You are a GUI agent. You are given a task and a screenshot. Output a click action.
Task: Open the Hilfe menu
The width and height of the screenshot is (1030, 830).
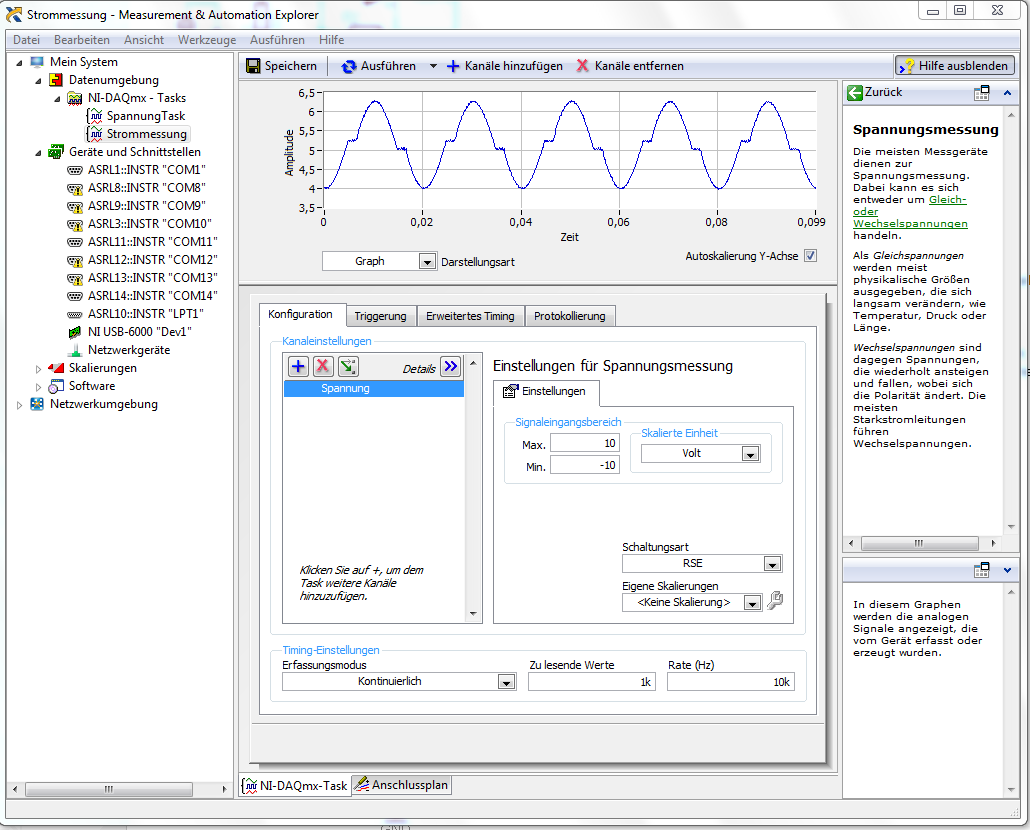pyautogui.click(x=332, y=40)
